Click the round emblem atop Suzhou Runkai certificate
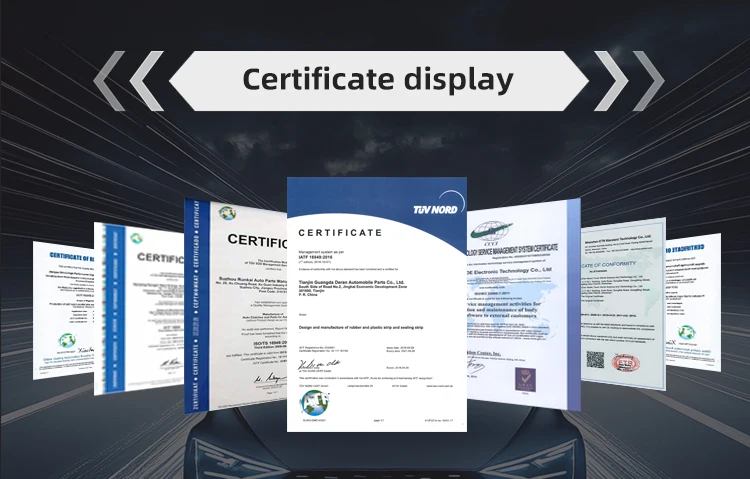Screen dimensions: 750x479 (x=227, y=213)
